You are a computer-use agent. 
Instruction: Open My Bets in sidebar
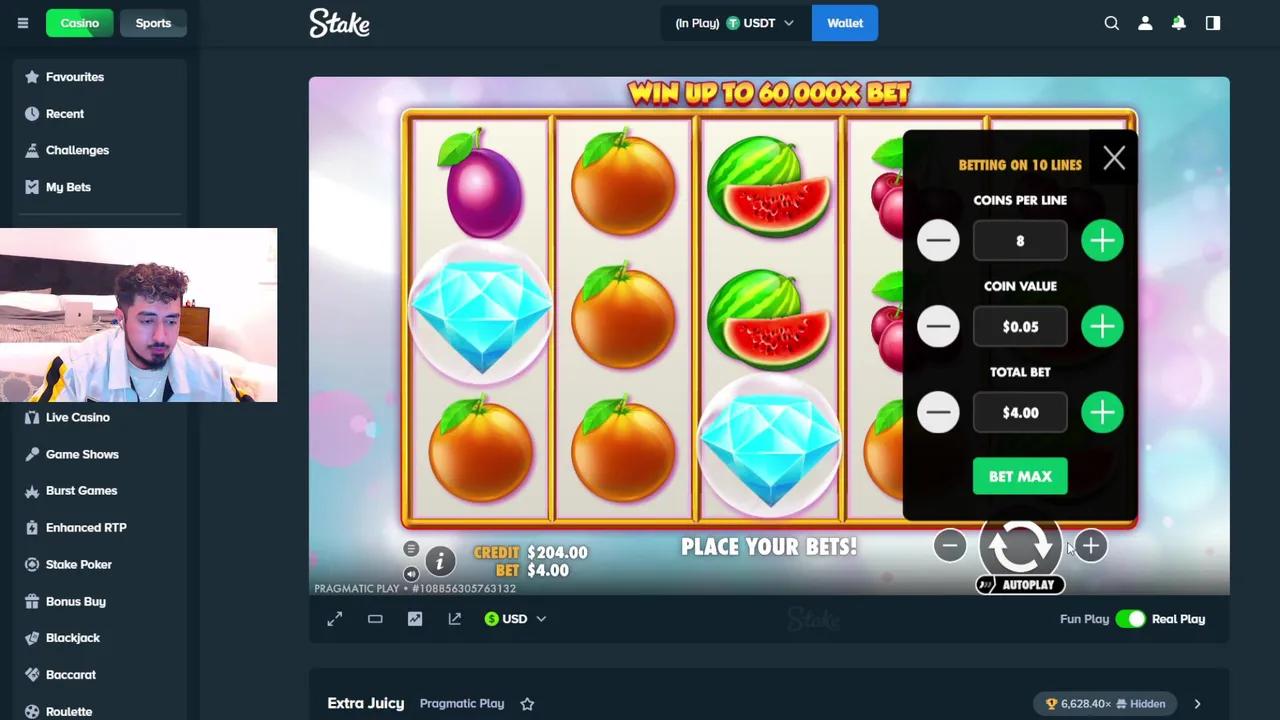68,187
